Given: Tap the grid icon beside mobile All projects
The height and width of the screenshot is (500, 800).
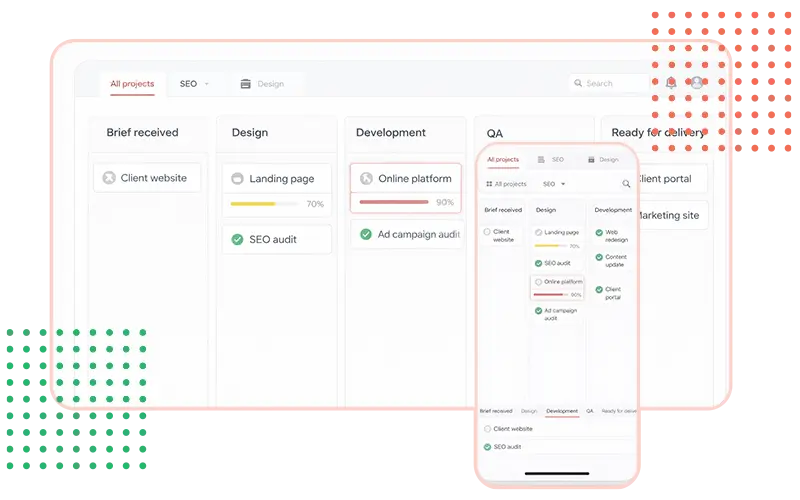Looking at the screenshot, I should [488, 184].
